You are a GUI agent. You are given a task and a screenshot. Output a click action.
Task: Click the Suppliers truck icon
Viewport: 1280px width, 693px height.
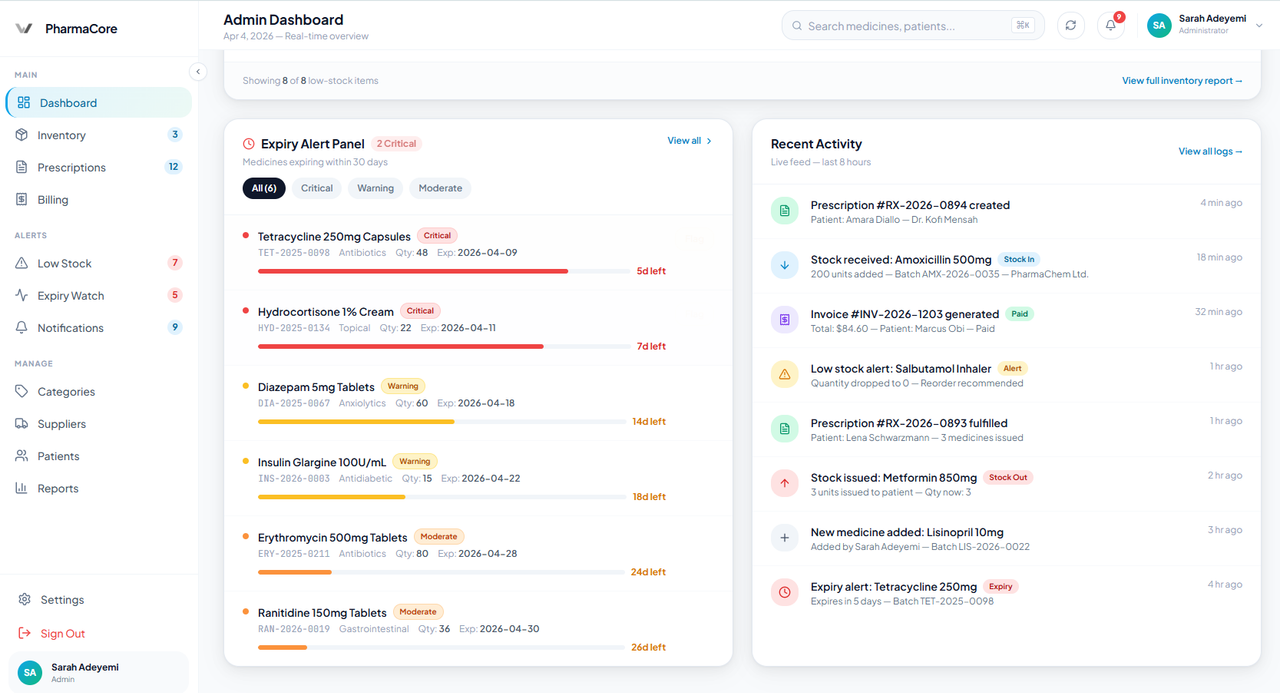point(22,423)
